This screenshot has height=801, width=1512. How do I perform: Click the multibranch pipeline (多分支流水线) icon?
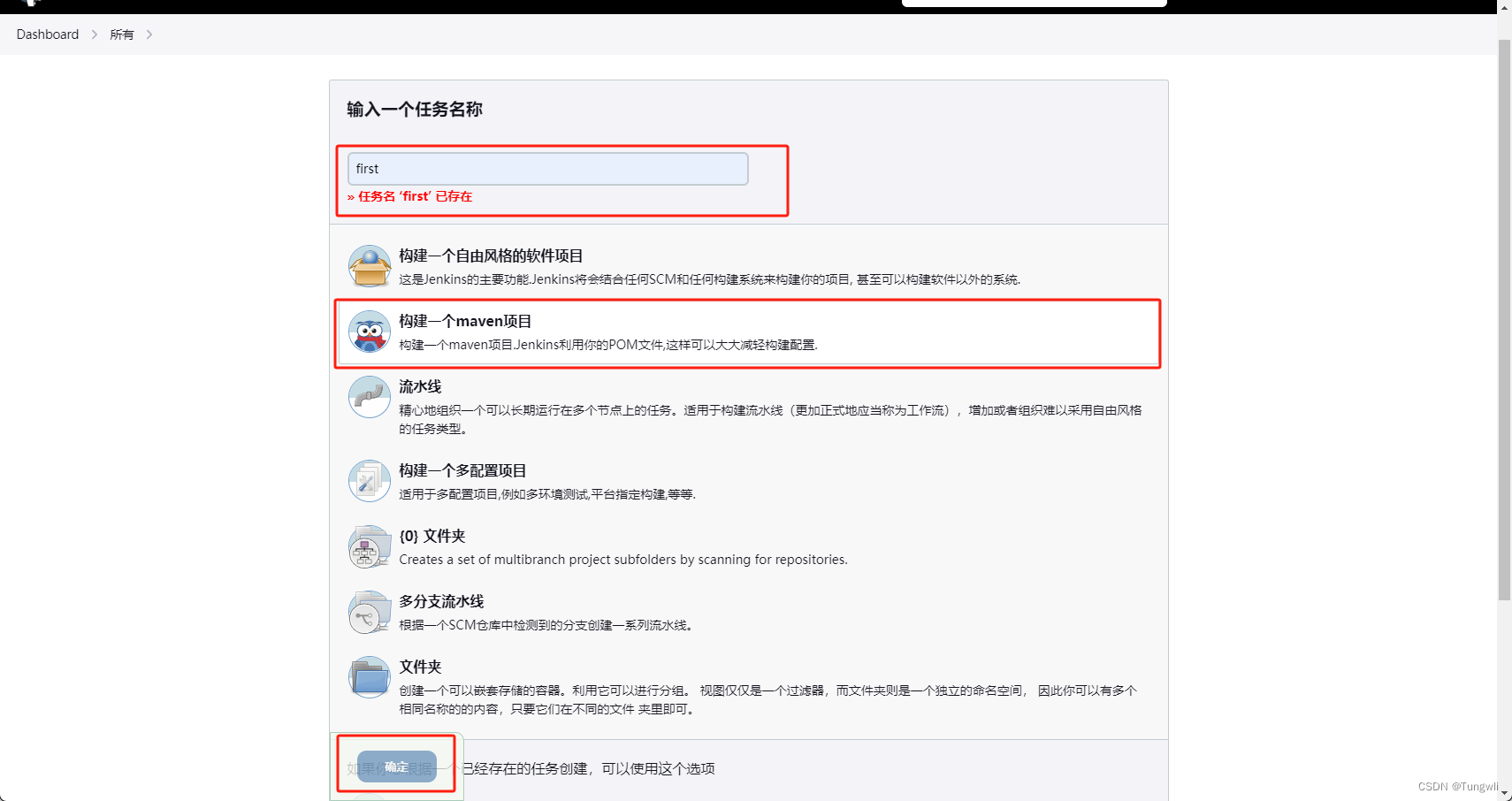(370, 612)
